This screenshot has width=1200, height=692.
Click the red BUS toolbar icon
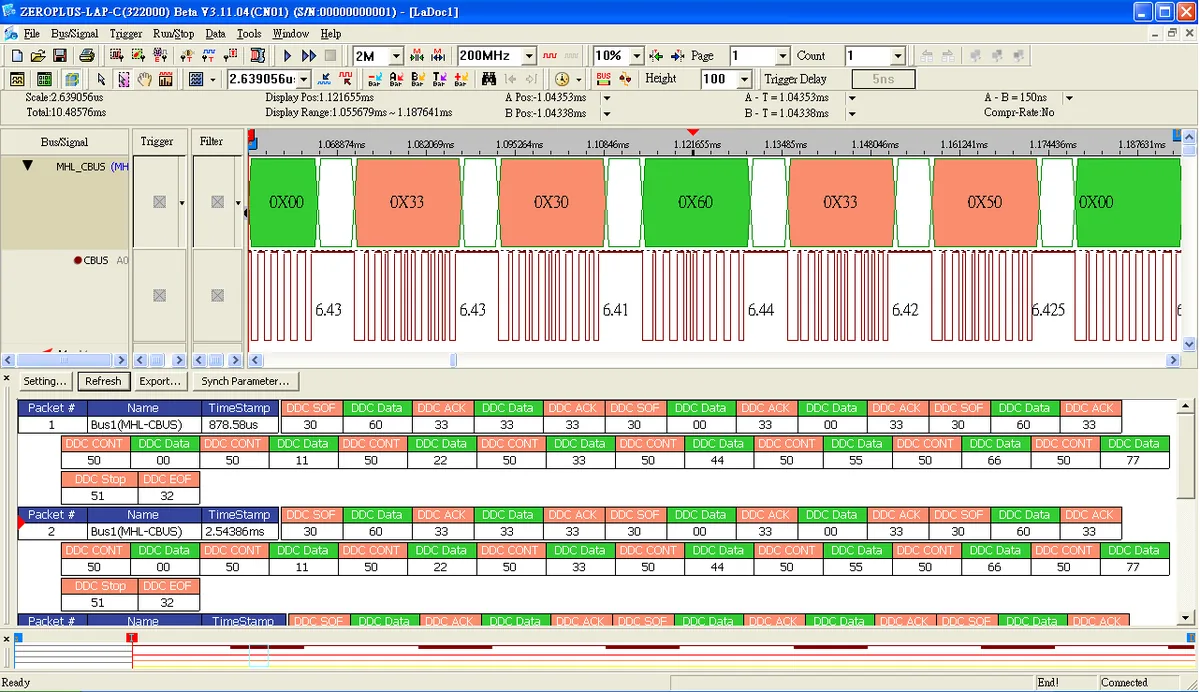coord(604,78)
